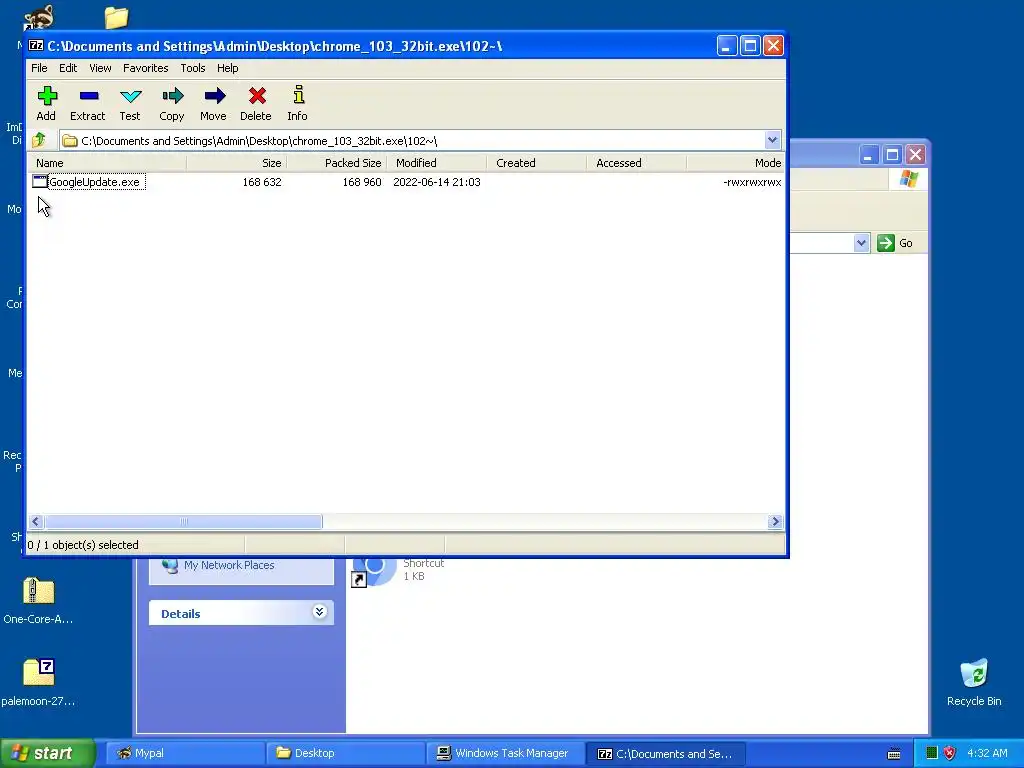Viewport: 1024px width, 768px height.
Task: Click the 168 632 size value
Action: click(x=262, y=182)
